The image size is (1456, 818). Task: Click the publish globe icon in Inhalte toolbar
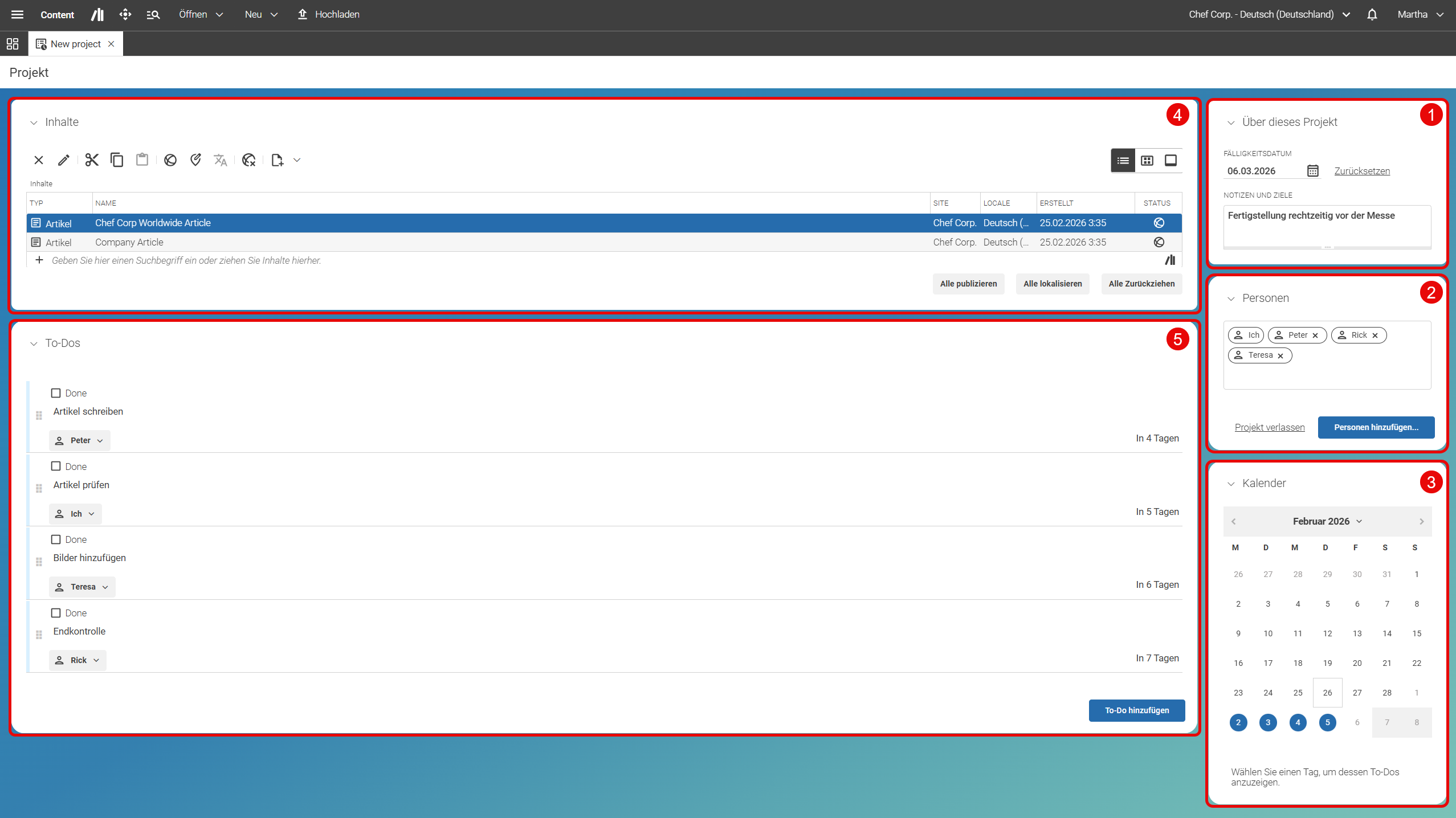(170, 160)
